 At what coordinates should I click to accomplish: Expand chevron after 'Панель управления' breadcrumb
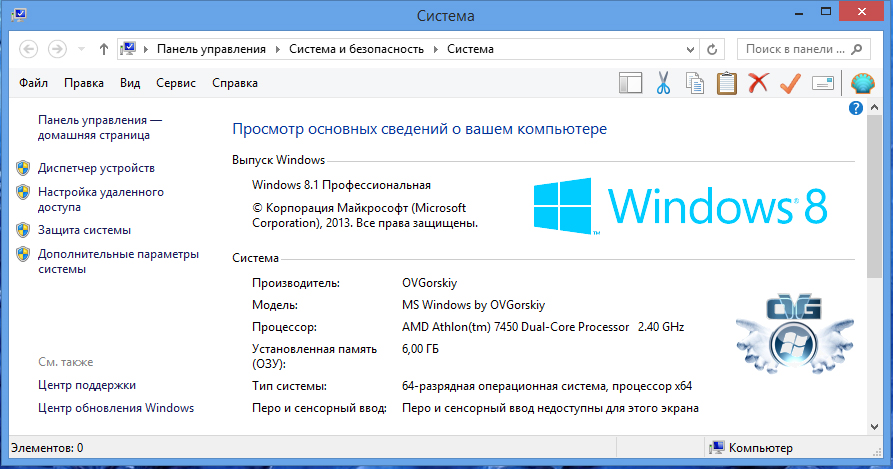click(278, 50)
